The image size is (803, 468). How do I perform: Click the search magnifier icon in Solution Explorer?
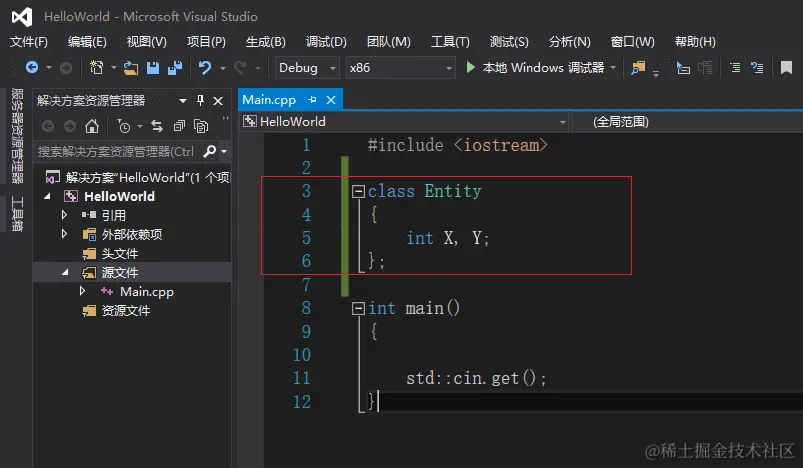coord(209,151)
